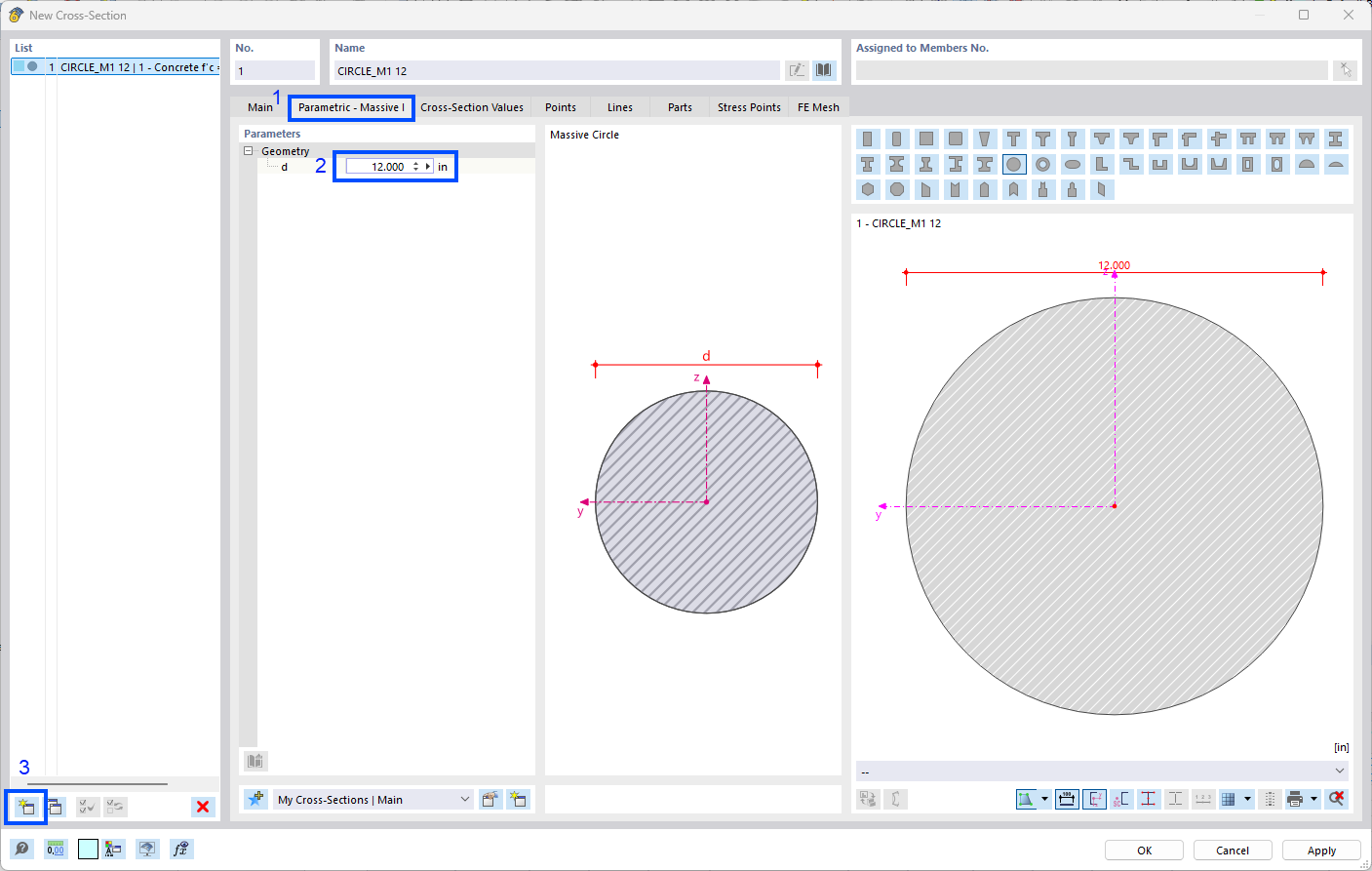Click the Apply button
Image resolution: width=1372 pixels, height=871 pixels.
1321,850
